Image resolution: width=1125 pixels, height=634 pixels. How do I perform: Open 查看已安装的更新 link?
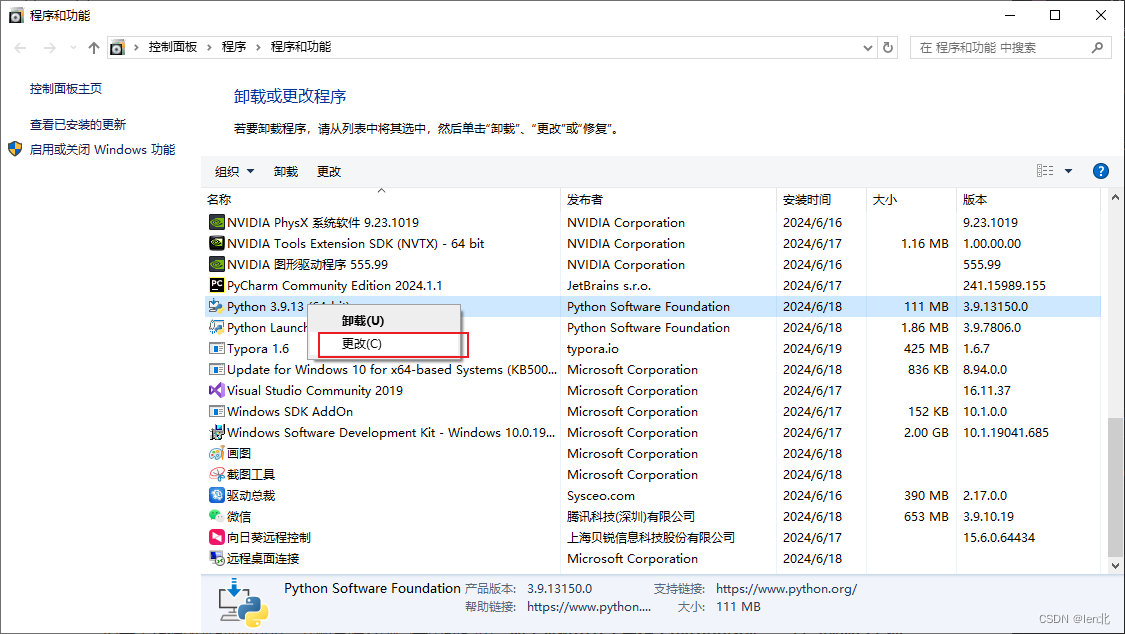tap(77, 124)
